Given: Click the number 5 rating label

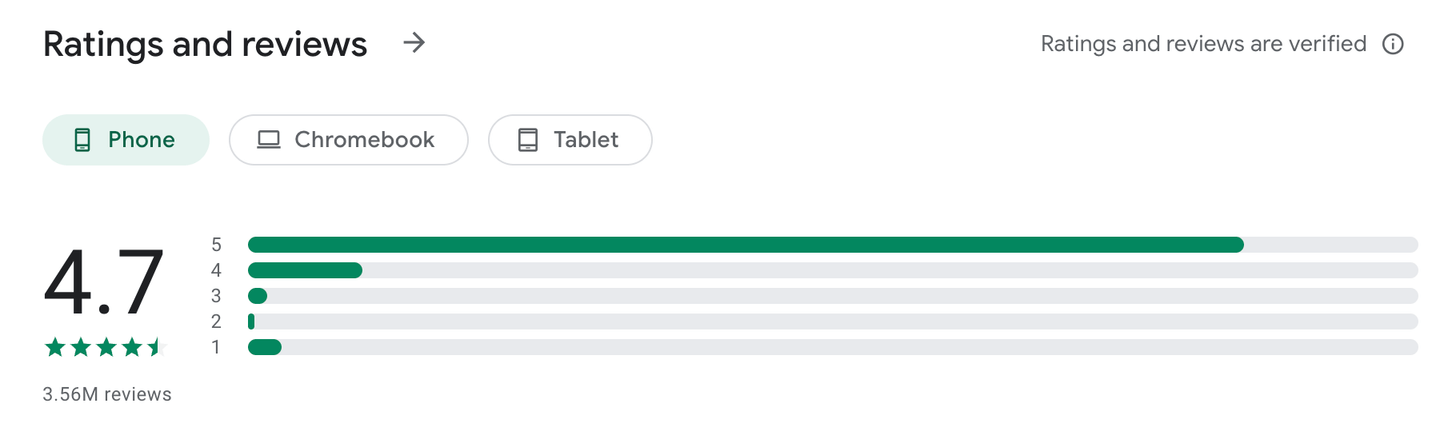Looking at the screenshot, I should 216,245.
